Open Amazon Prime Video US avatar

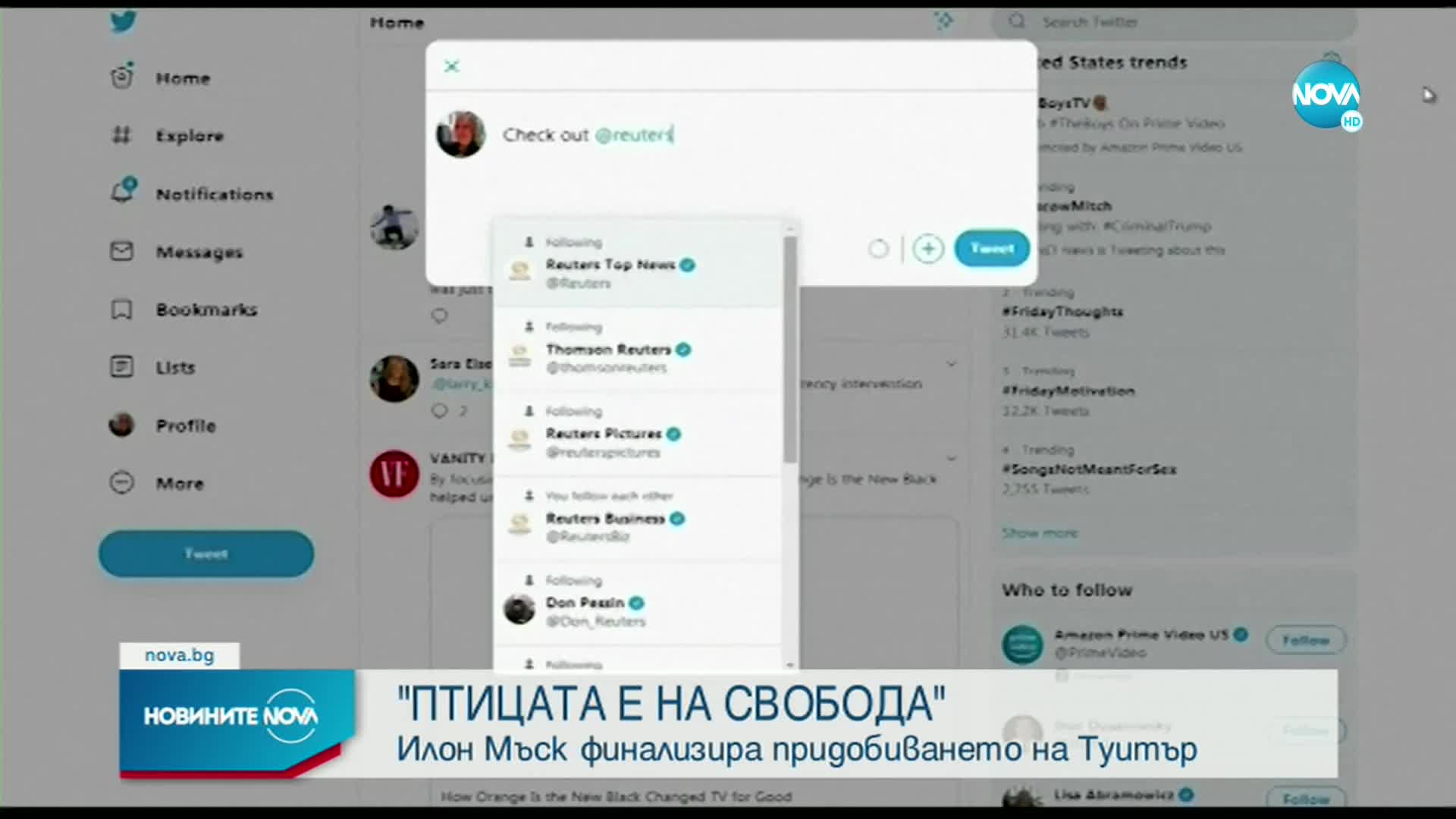tap(1022, 644)
